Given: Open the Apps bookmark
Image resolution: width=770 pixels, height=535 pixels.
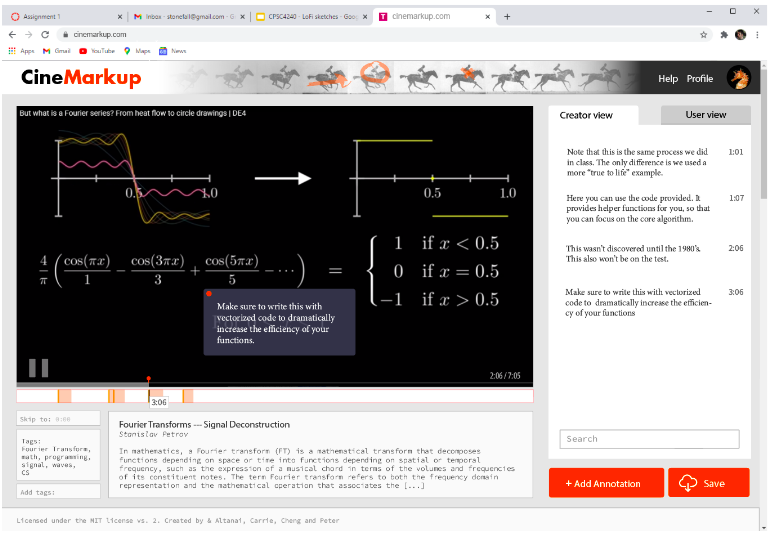Looking at the screenshot, I should click(x=21, y=51).
